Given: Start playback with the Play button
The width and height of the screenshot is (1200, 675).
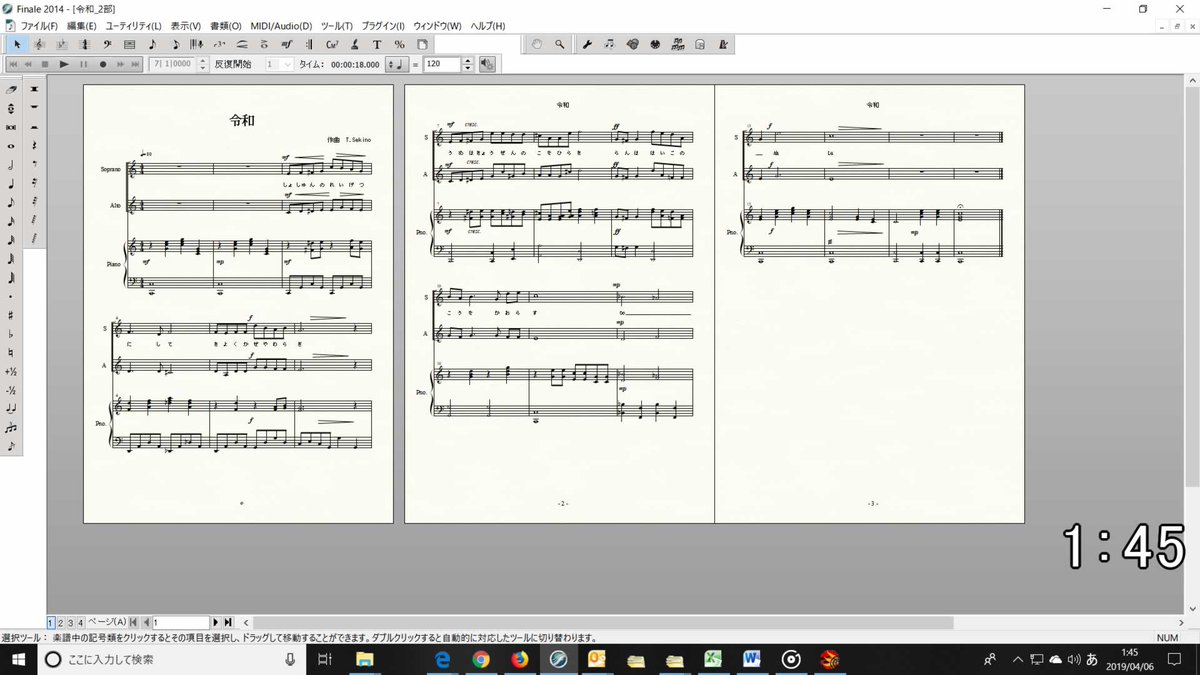Looking at the screenshot, I should [63, 64].
